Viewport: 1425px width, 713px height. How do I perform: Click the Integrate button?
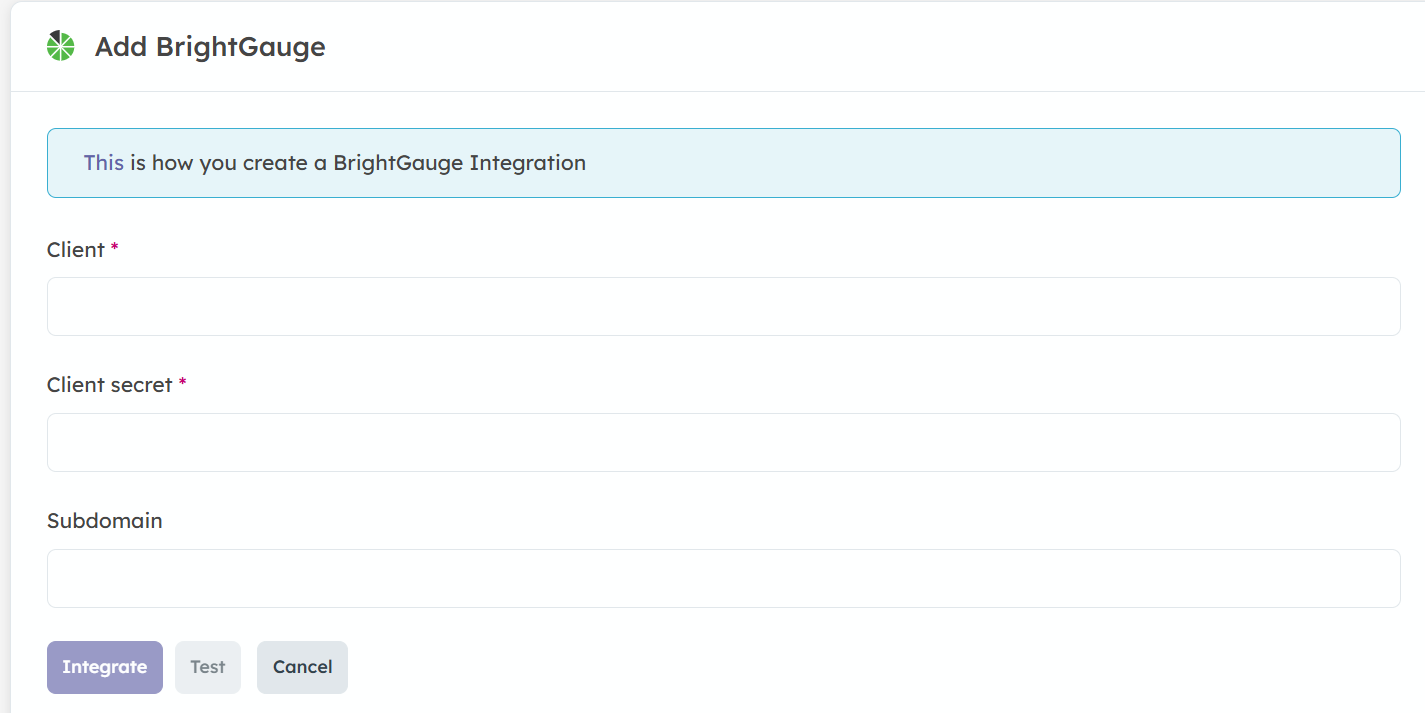[x=105, y=667]
